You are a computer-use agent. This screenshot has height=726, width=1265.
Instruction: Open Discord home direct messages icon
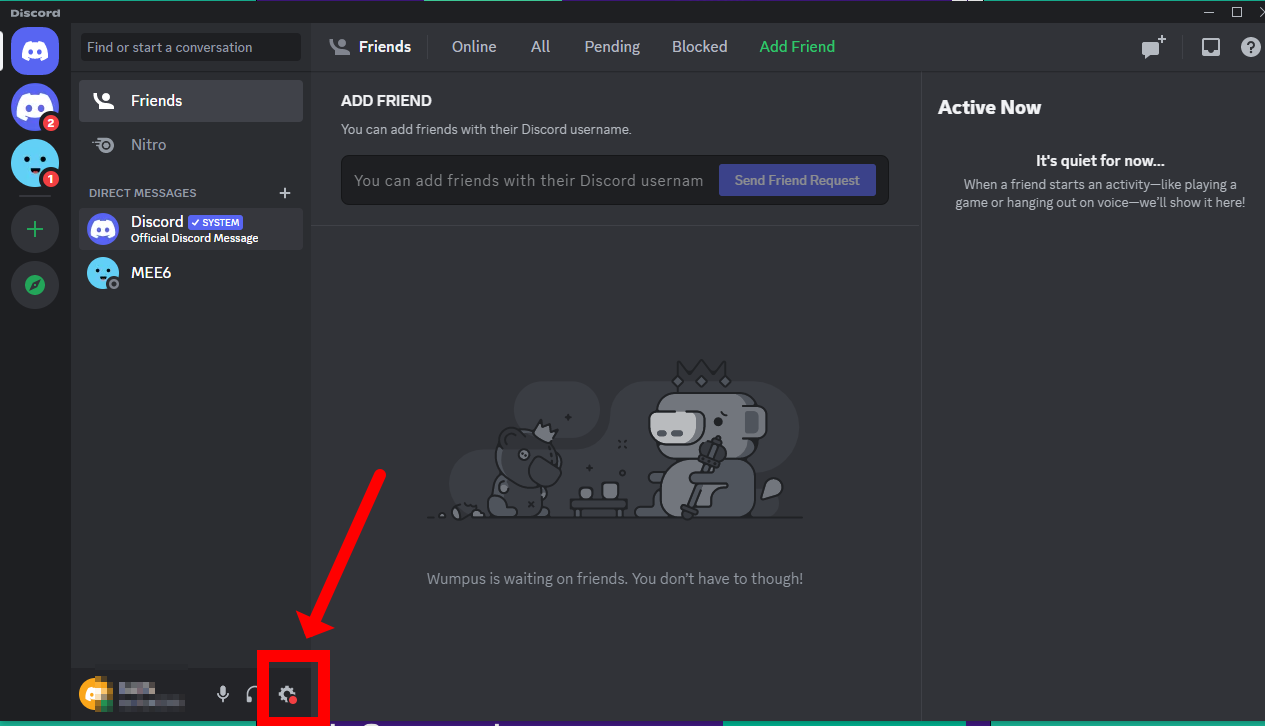click(x=35, y=51)
